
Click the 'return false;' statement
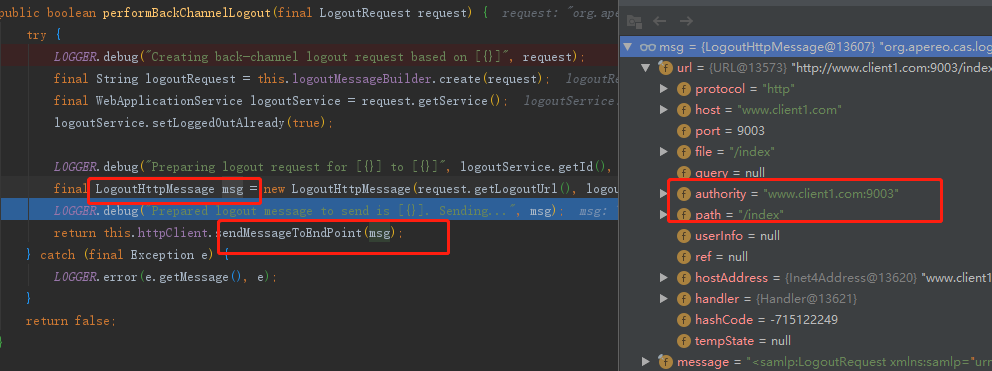point(71,321)
